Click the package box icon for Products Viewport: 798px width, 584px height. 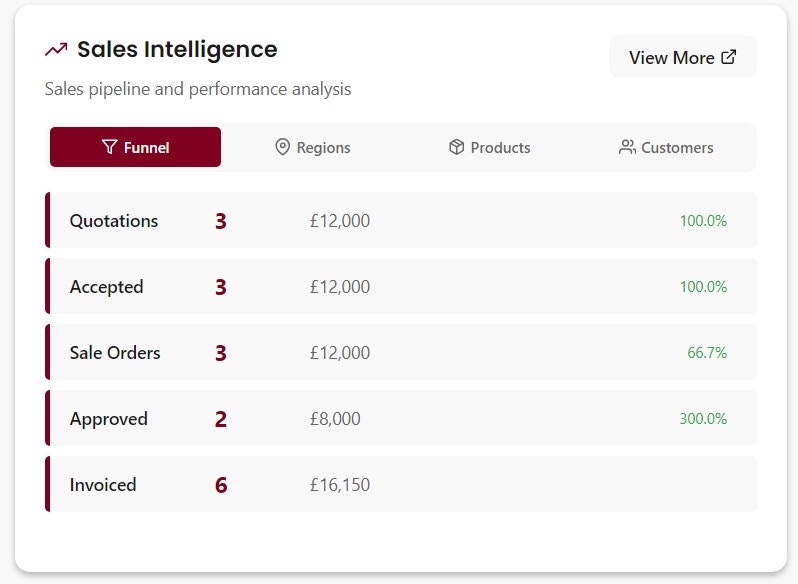click(x=457, y=147)
